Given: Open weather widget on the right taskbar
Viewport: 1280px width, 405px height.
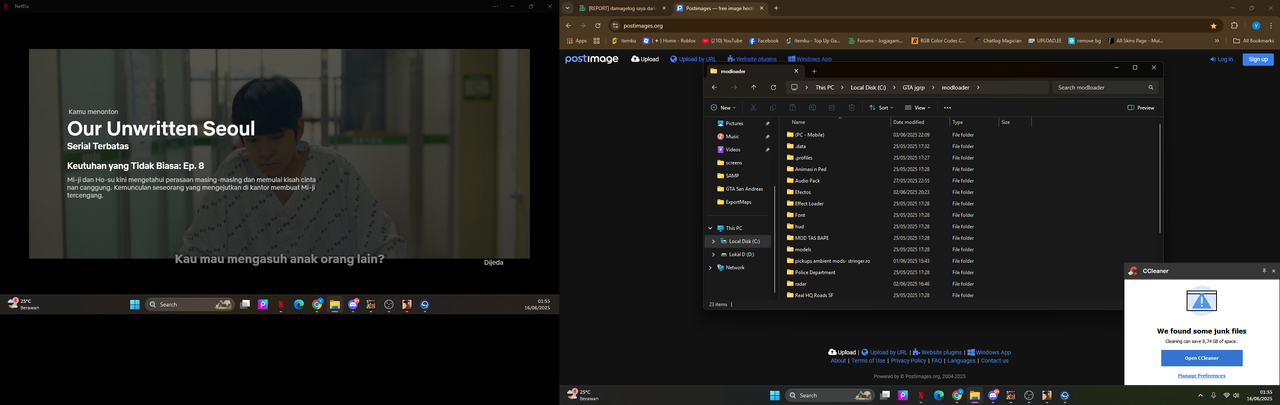Looking at the screenshot, I should pos(584,395).
